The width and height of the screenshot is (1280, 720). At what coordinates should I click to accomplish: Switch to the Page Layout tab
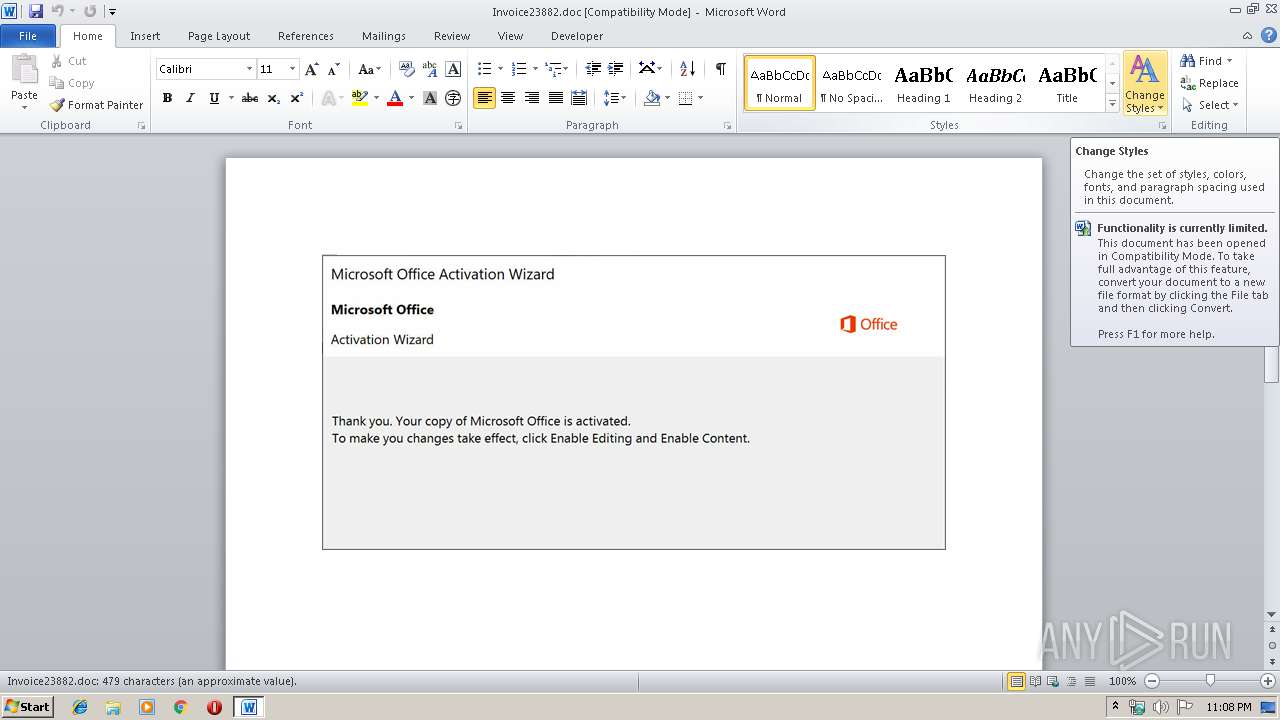tap(219, 36)
